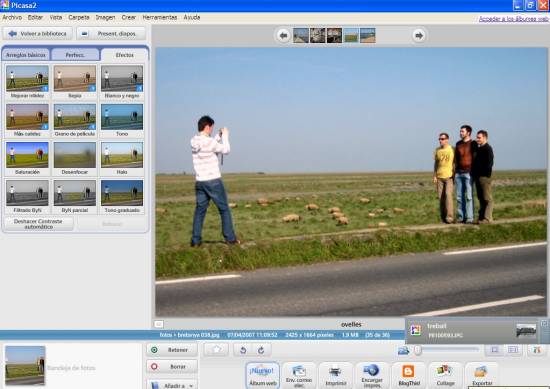Open the Herramientas menu
550x389 pixels.
click(x=160, y=17)
